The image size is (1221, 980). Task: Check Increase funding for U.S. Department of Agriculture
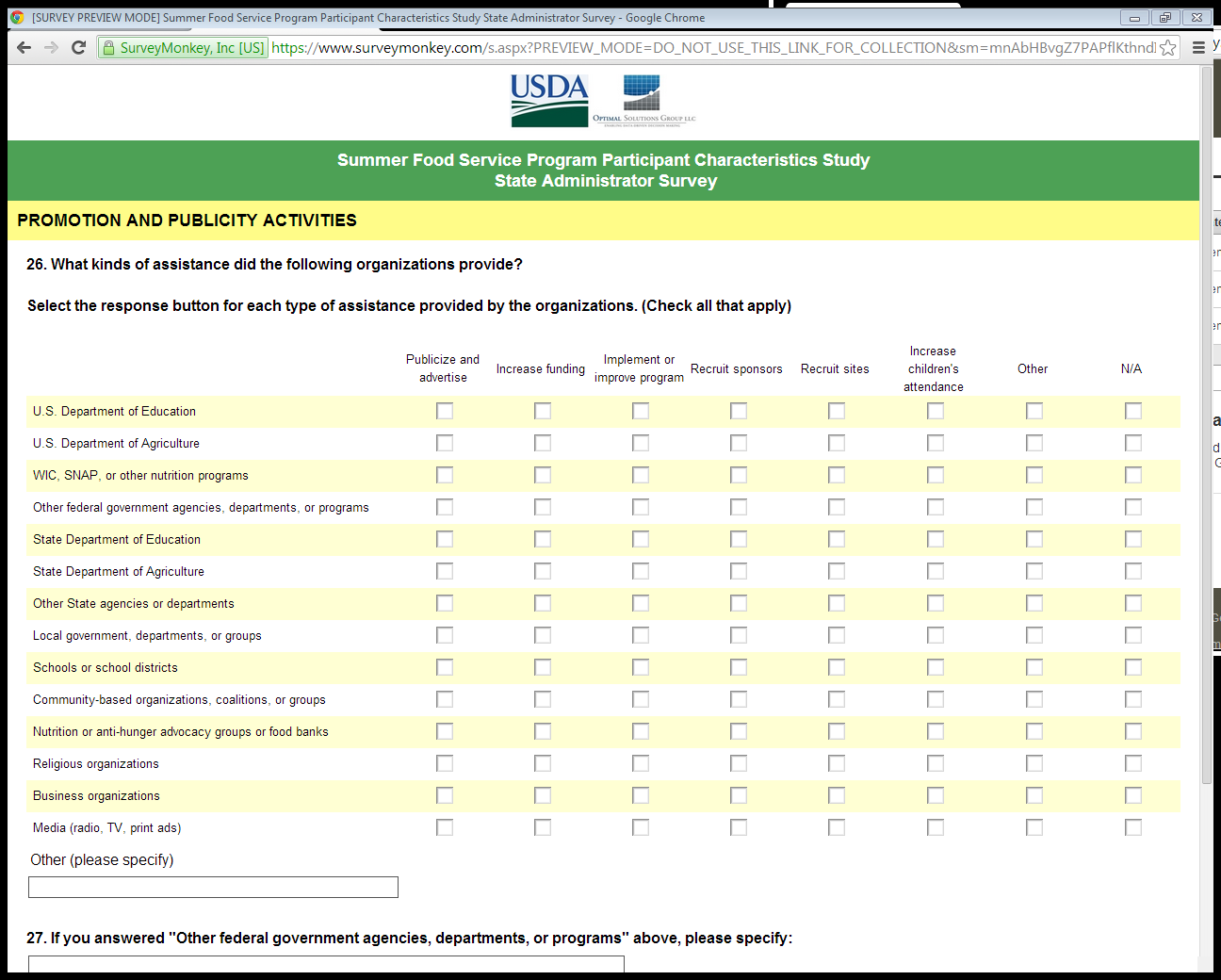tap(543, 443)
